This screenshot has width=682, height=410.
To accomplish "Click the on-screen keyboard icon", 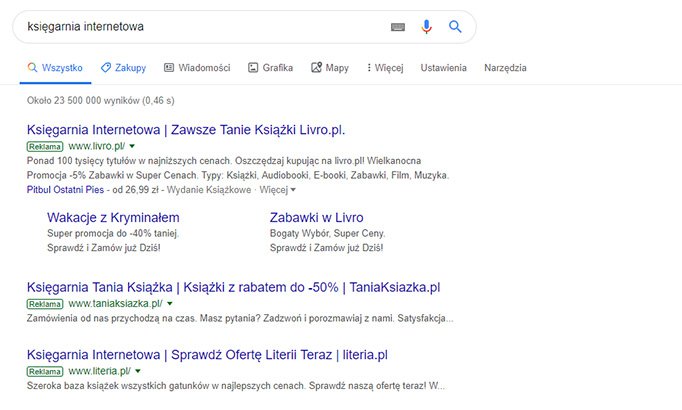I will pyautogui.click(x=399, y=27).
